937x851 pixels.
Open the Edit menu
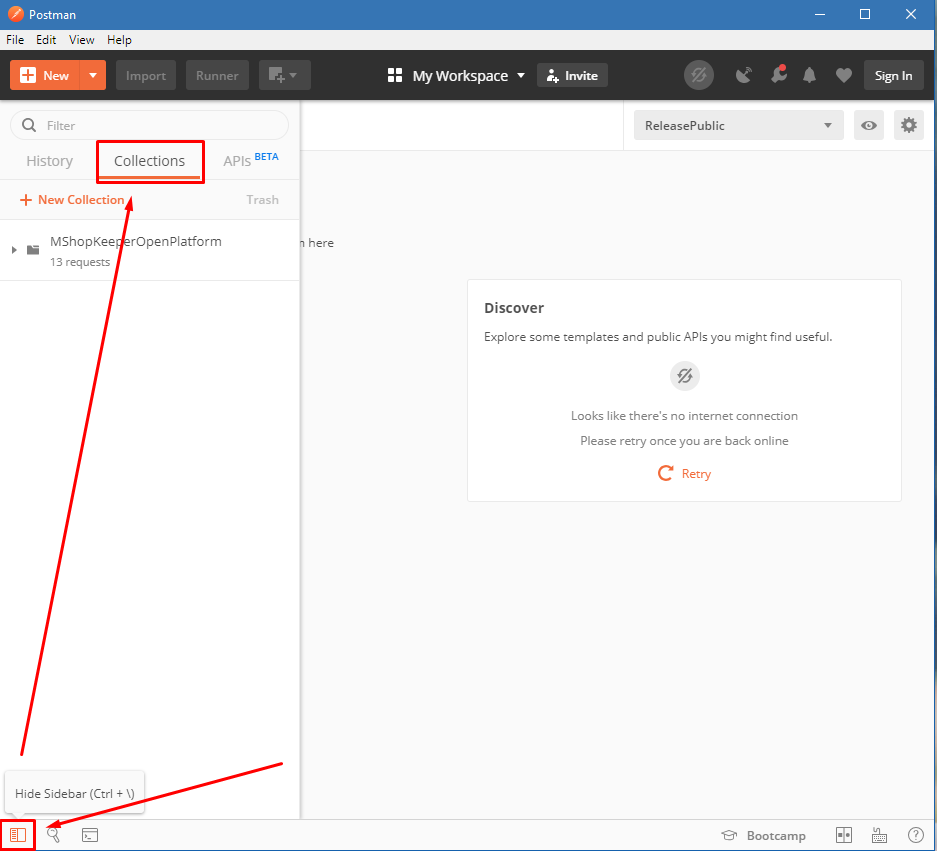click(46, 39)
